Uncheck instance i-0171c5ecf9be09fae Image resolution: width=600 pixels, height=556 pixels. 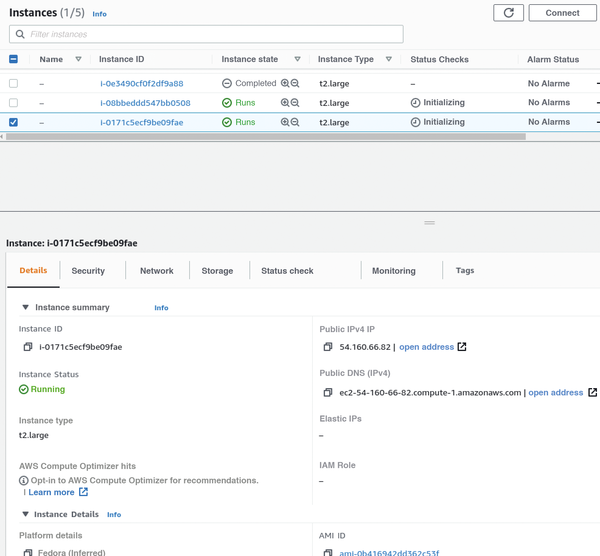13,122
